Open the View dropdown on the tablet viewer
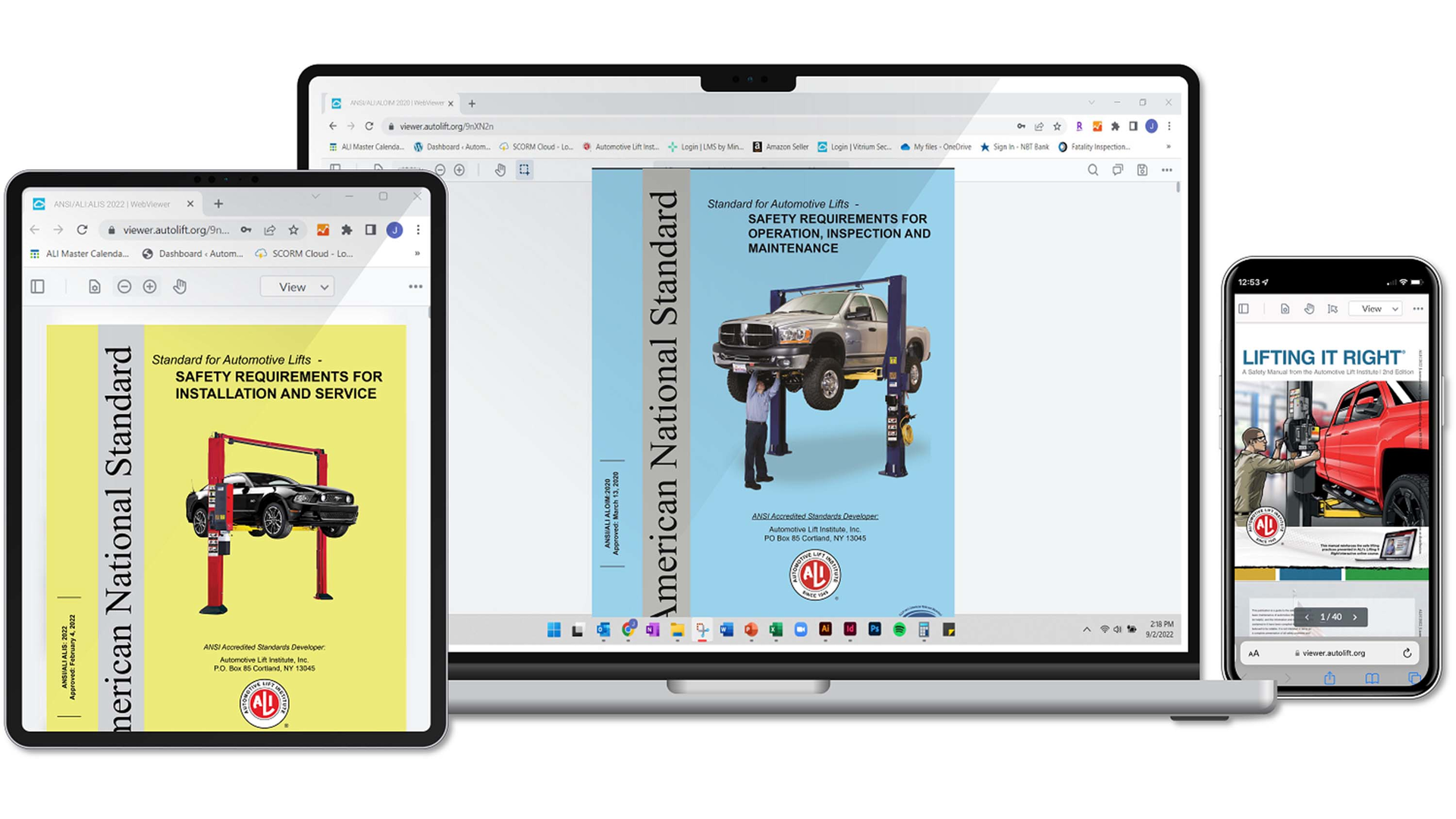This screenshot has height=819, width=1456. [296, 286]
